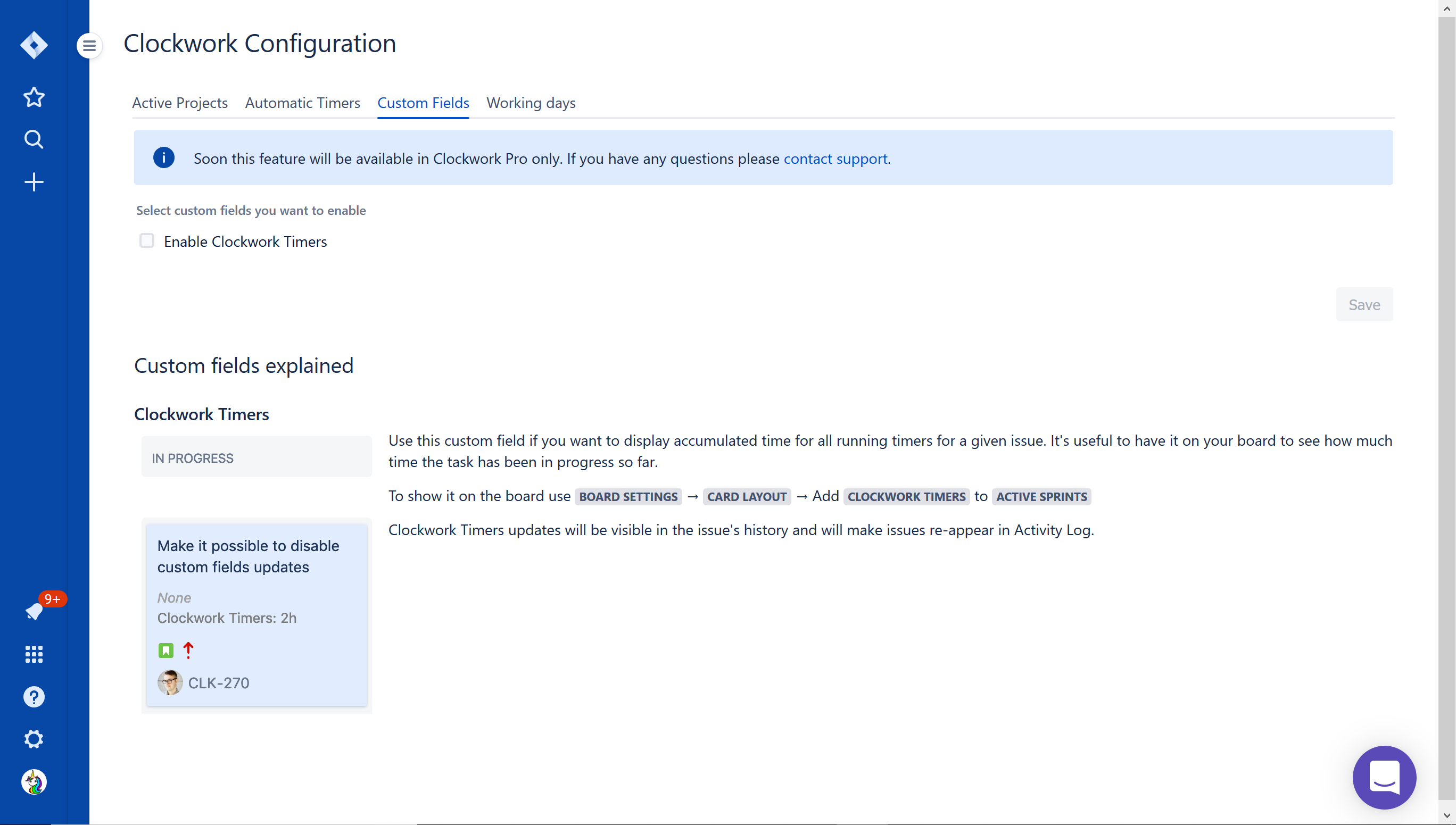Open the starred items panel
The width and height of the screenshot is (1456, 825).
click(x=34, y=97)
